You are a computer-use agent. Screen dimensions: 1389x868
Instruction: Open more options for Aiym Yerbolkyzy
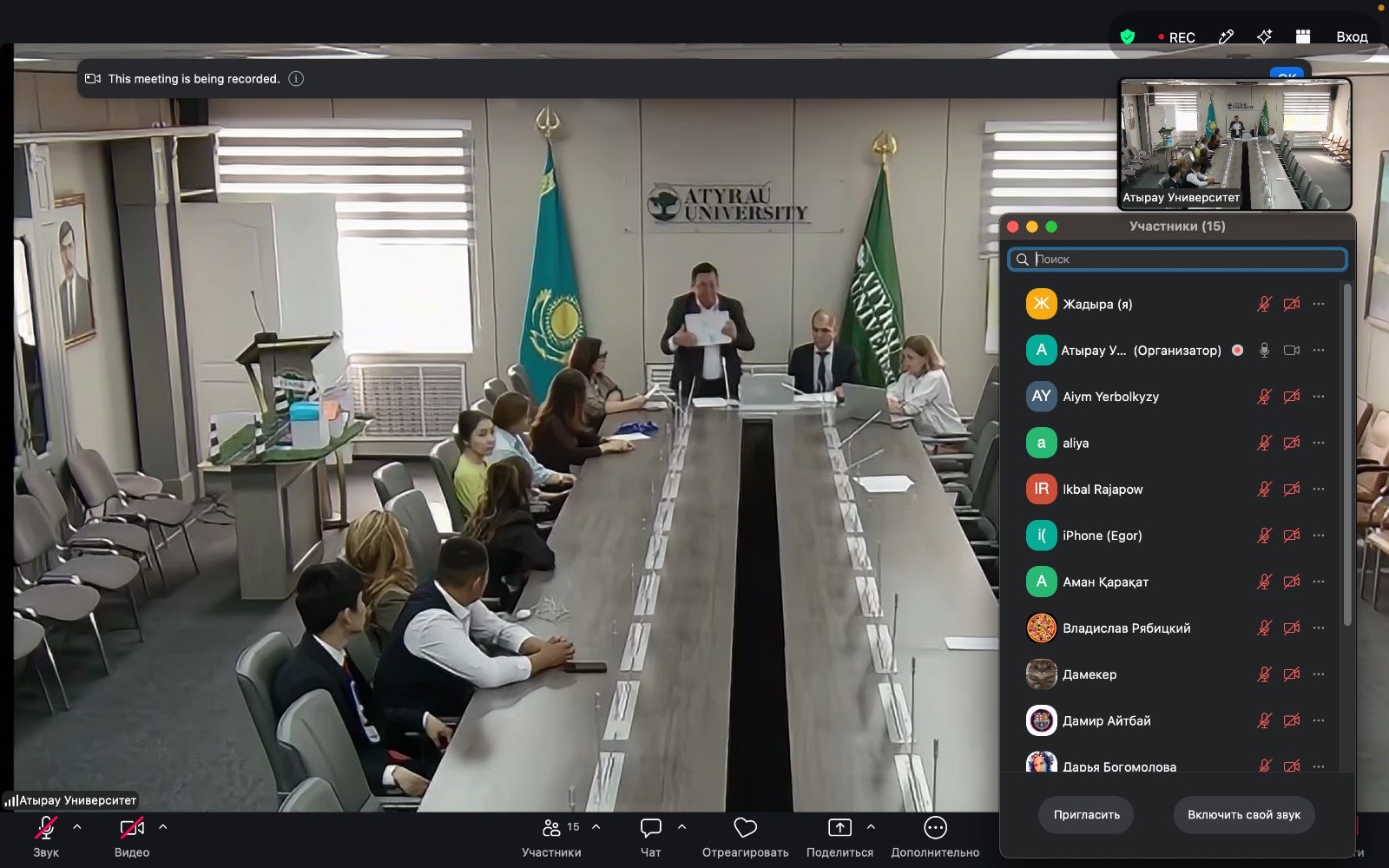tap(1319, 397)
